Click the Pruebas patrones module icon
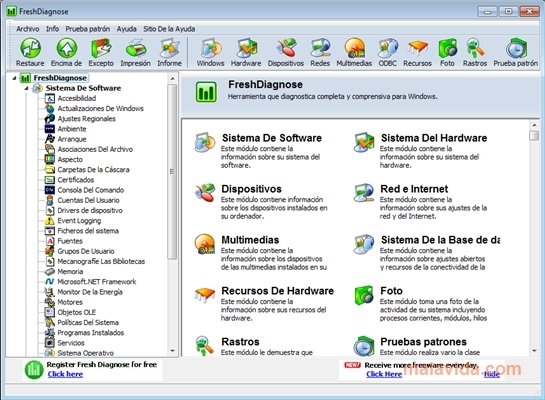This screenshot has width=545, height=400. point(364,345)
